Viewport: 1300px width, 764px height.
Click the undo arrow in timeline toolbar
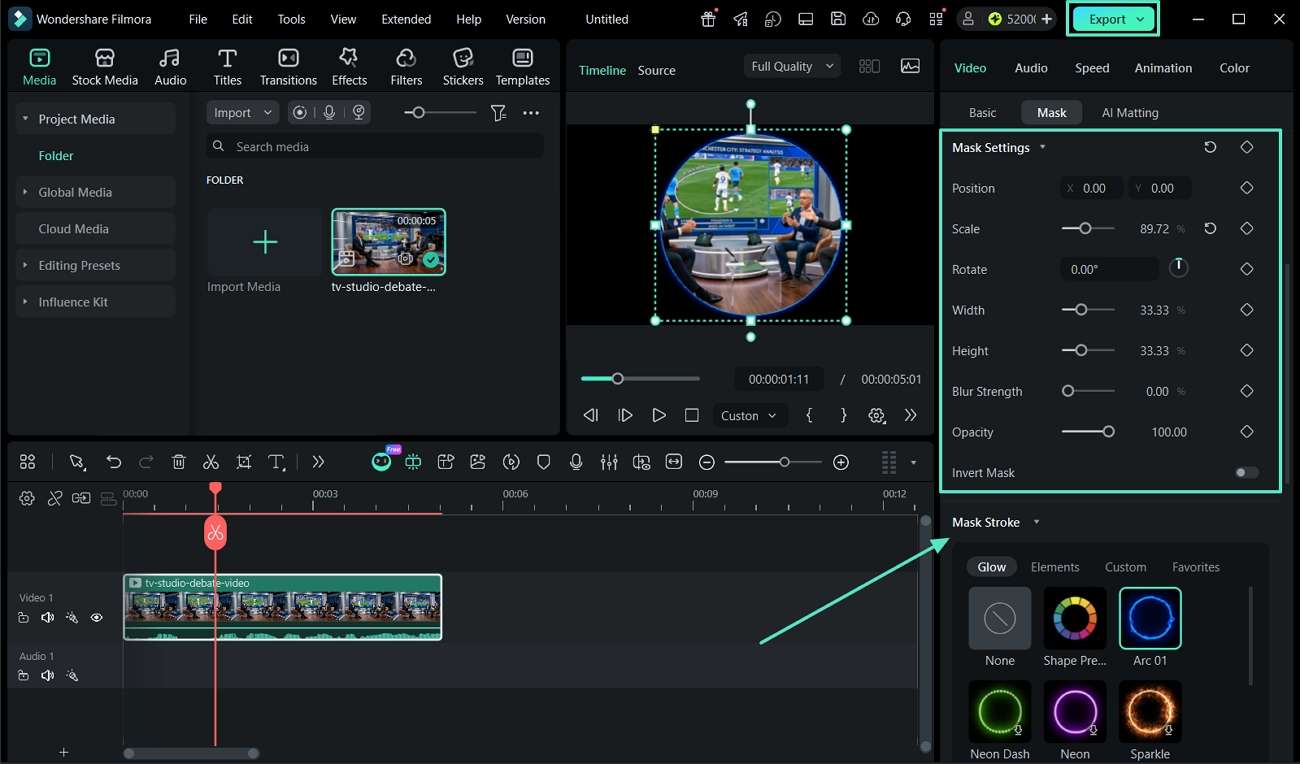[114, 462]
